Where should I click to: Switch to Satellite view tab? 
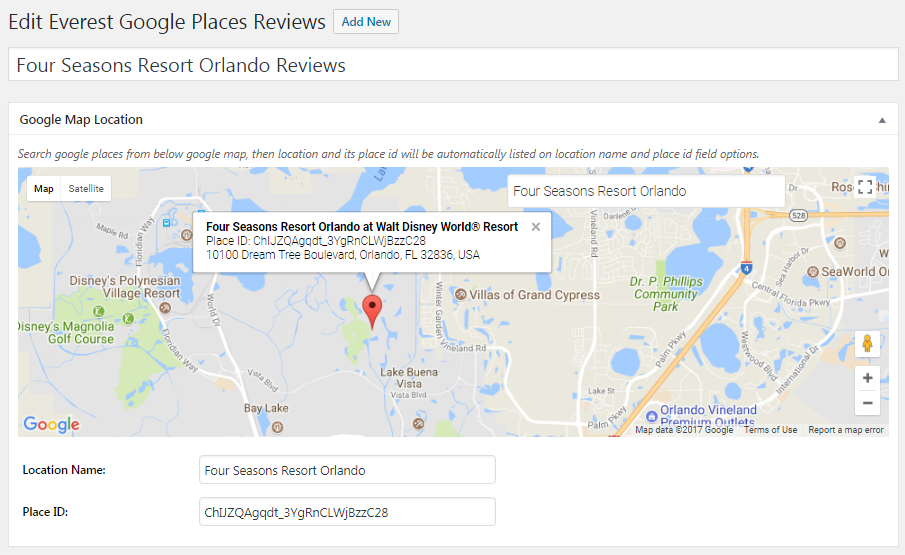(86, 189)
